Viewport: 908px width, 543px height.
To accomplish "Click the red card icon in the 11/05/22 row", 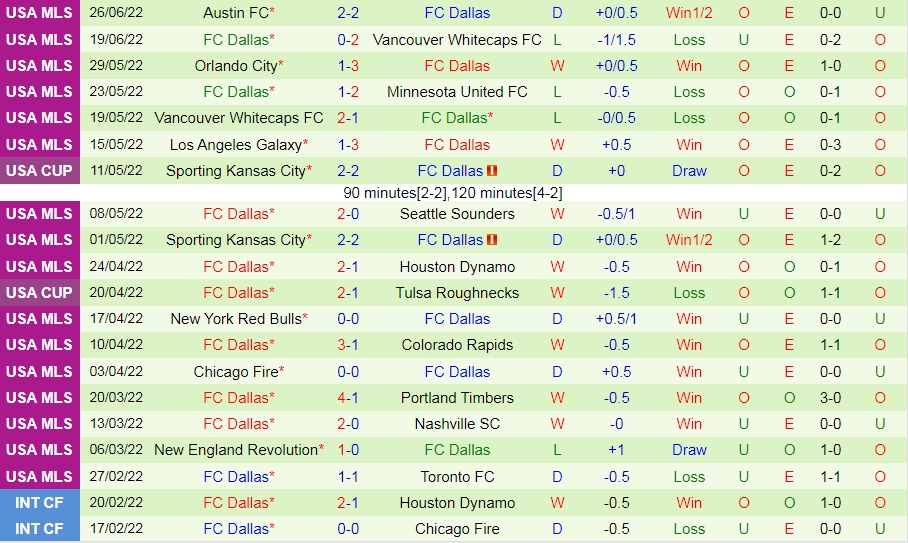I will [492, 171].
